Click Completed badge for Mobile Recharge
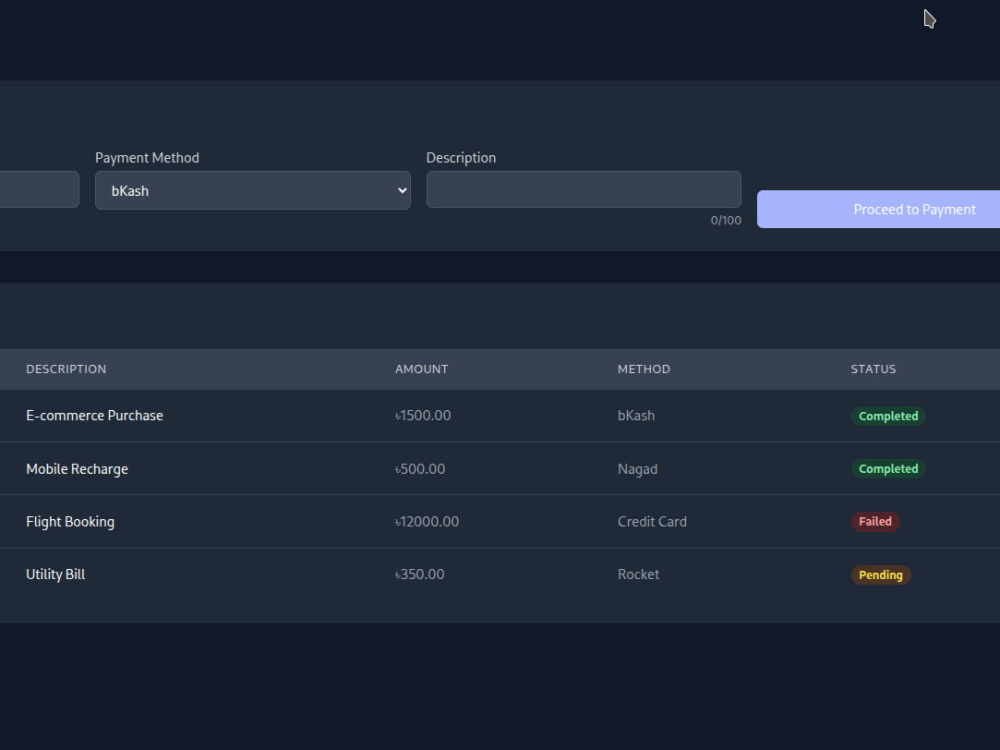 pyautogui.click(x=888, y=469)
